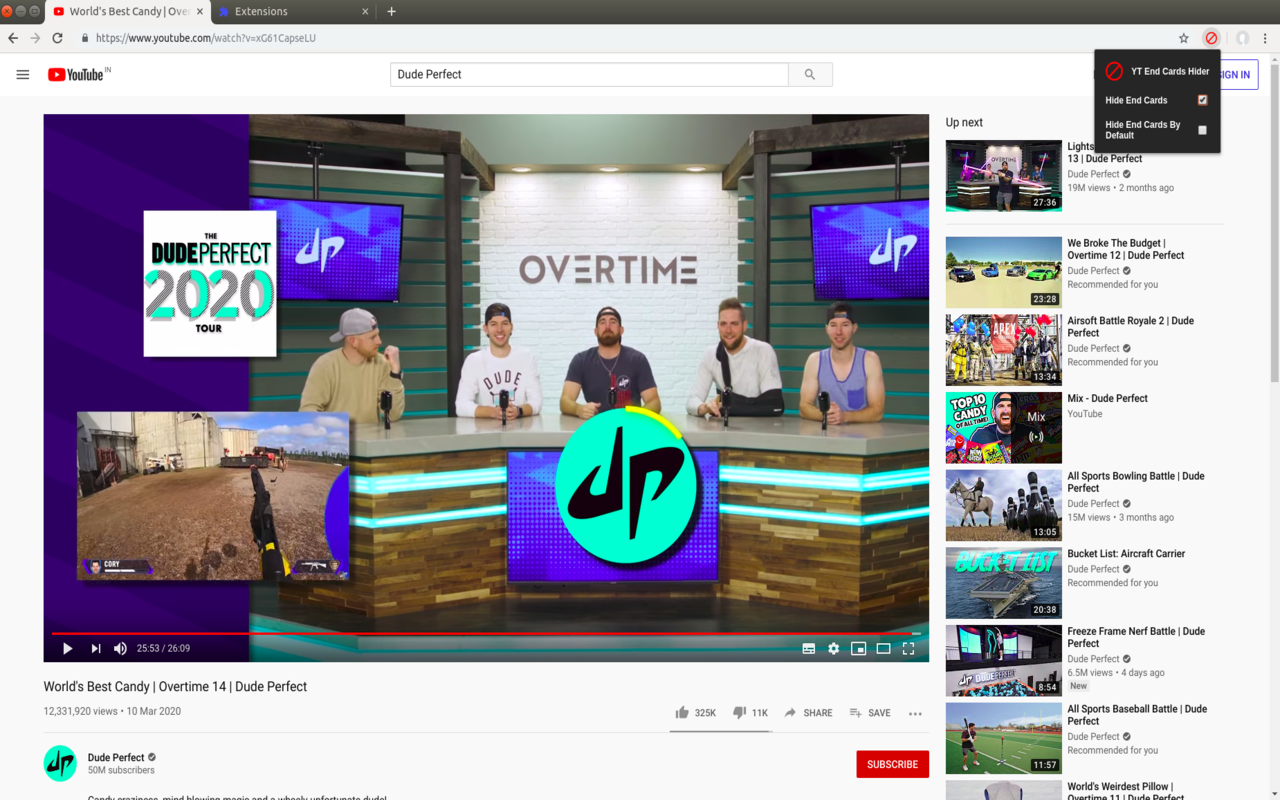Close the Extensions tab
1280x800 pixels.
point(365,12)
